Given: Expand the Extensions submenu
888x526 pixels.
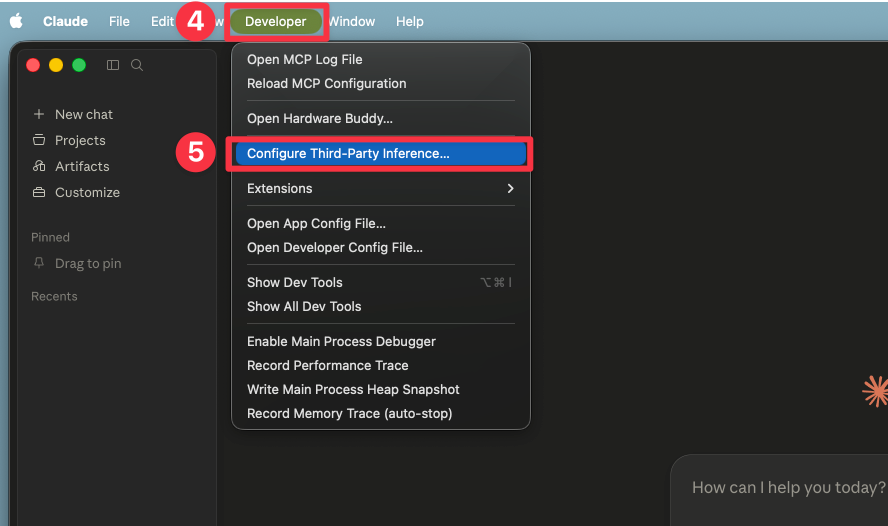Looking at the screenshot, I should 381,189.
